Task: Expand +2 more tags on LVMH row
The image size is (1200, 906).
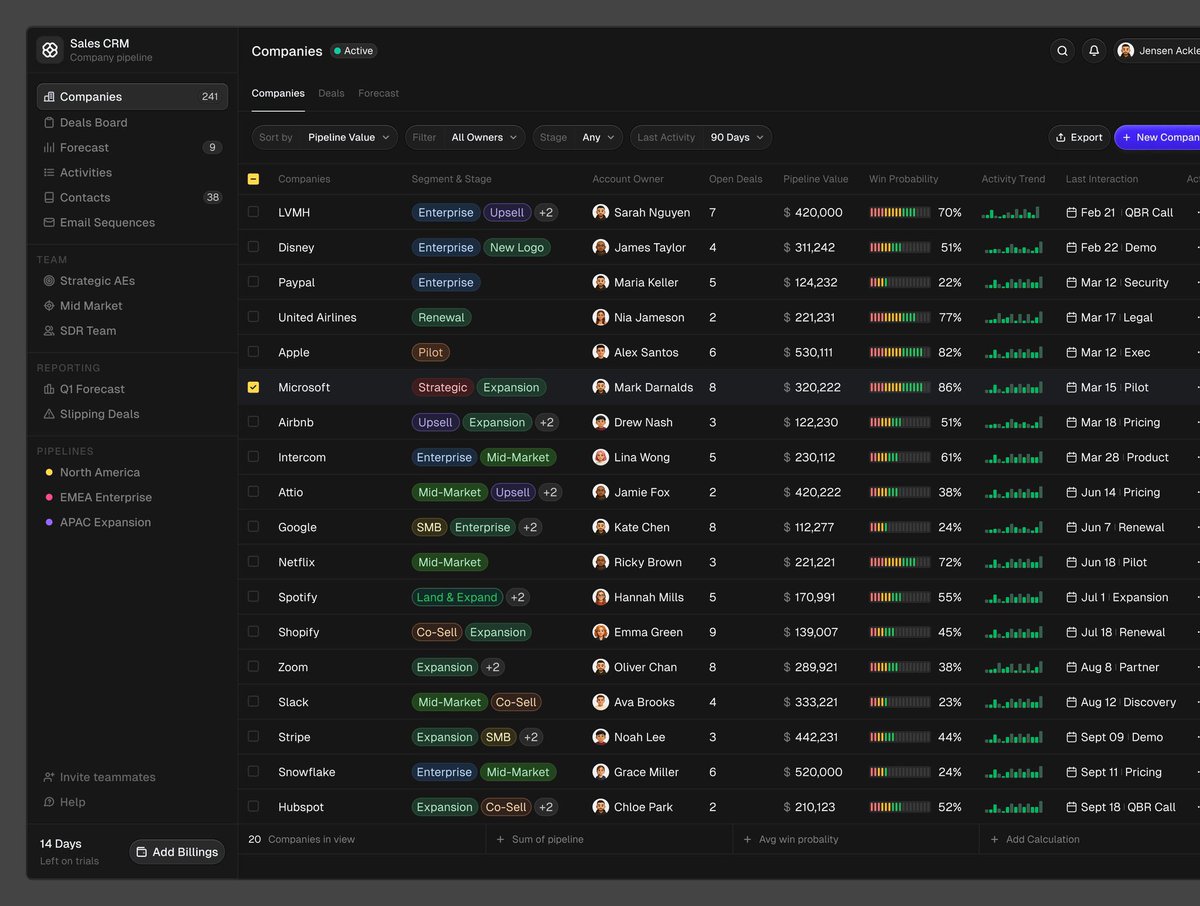Action: [x=546, y=212]
